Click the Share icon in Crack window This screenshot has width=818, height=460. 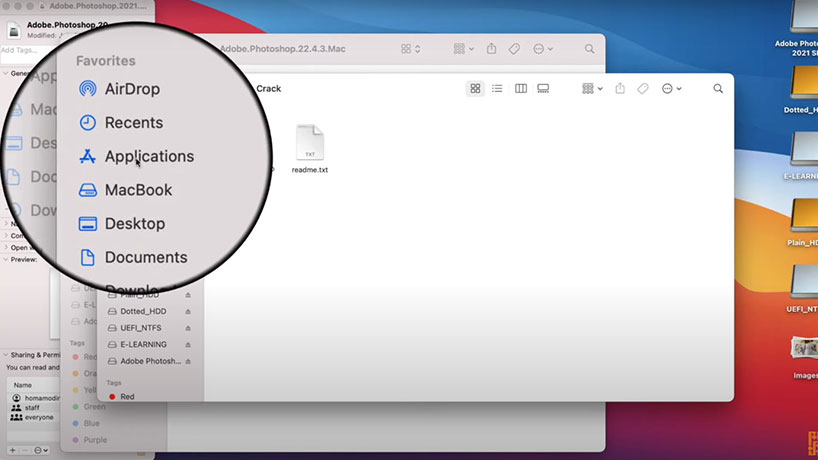(x=620, y=89)
